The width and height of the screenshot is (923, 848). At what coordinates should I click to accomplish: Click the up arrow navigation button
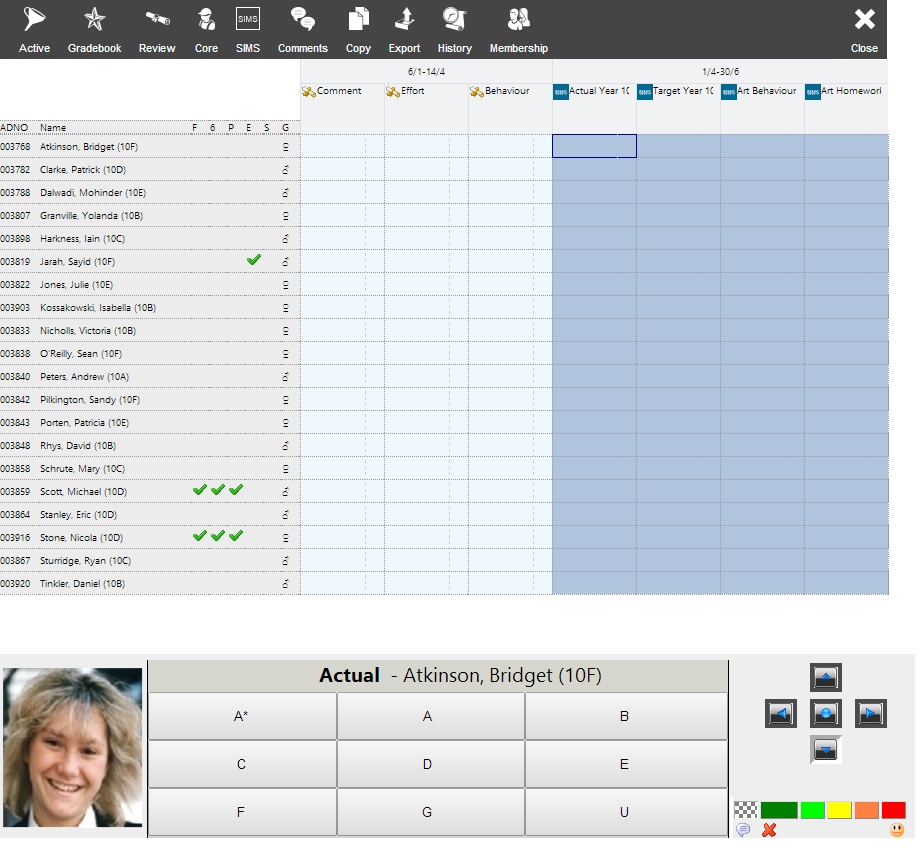(825, 677)
